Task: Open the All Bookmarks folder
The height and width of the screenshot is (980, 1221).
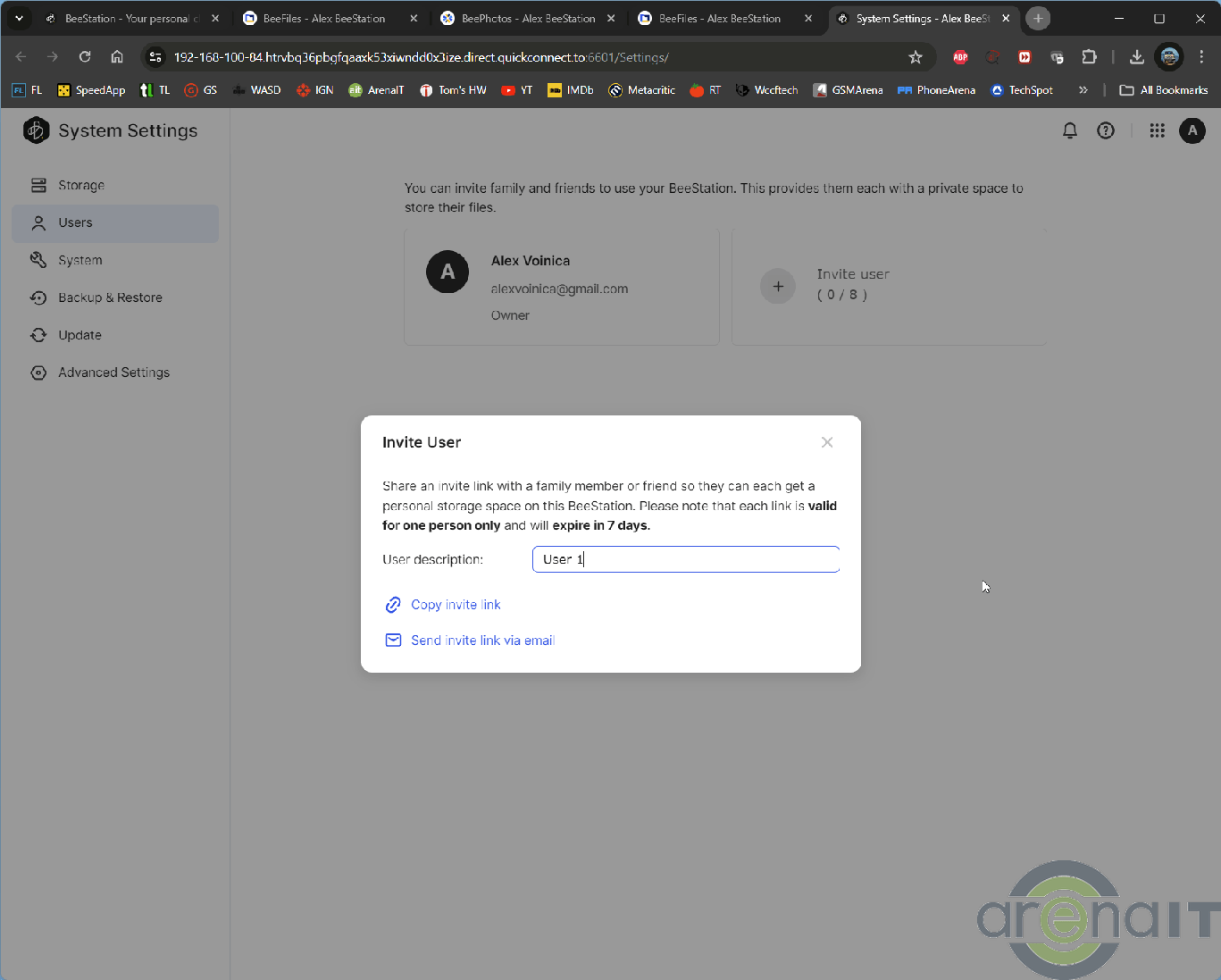Action: pyautogui.click(x=1164, y=90)
